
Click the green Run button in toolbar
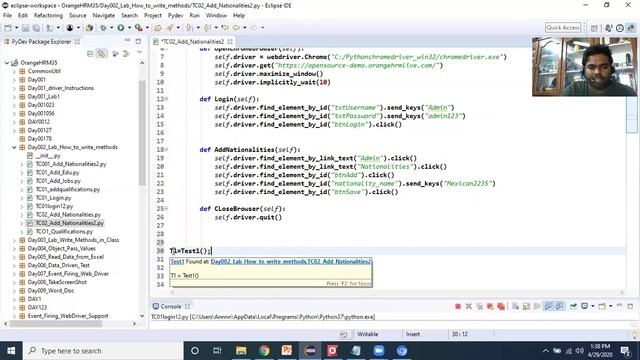[121, 28]
